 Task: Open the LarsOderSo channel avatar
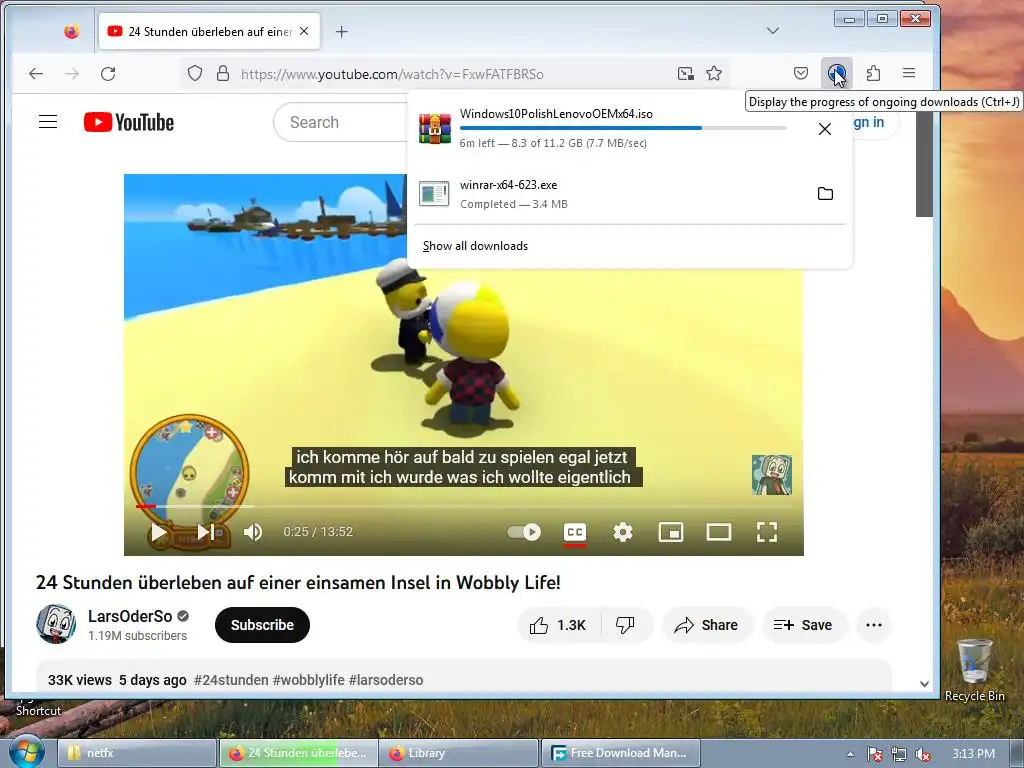click(x=56, y=624)
